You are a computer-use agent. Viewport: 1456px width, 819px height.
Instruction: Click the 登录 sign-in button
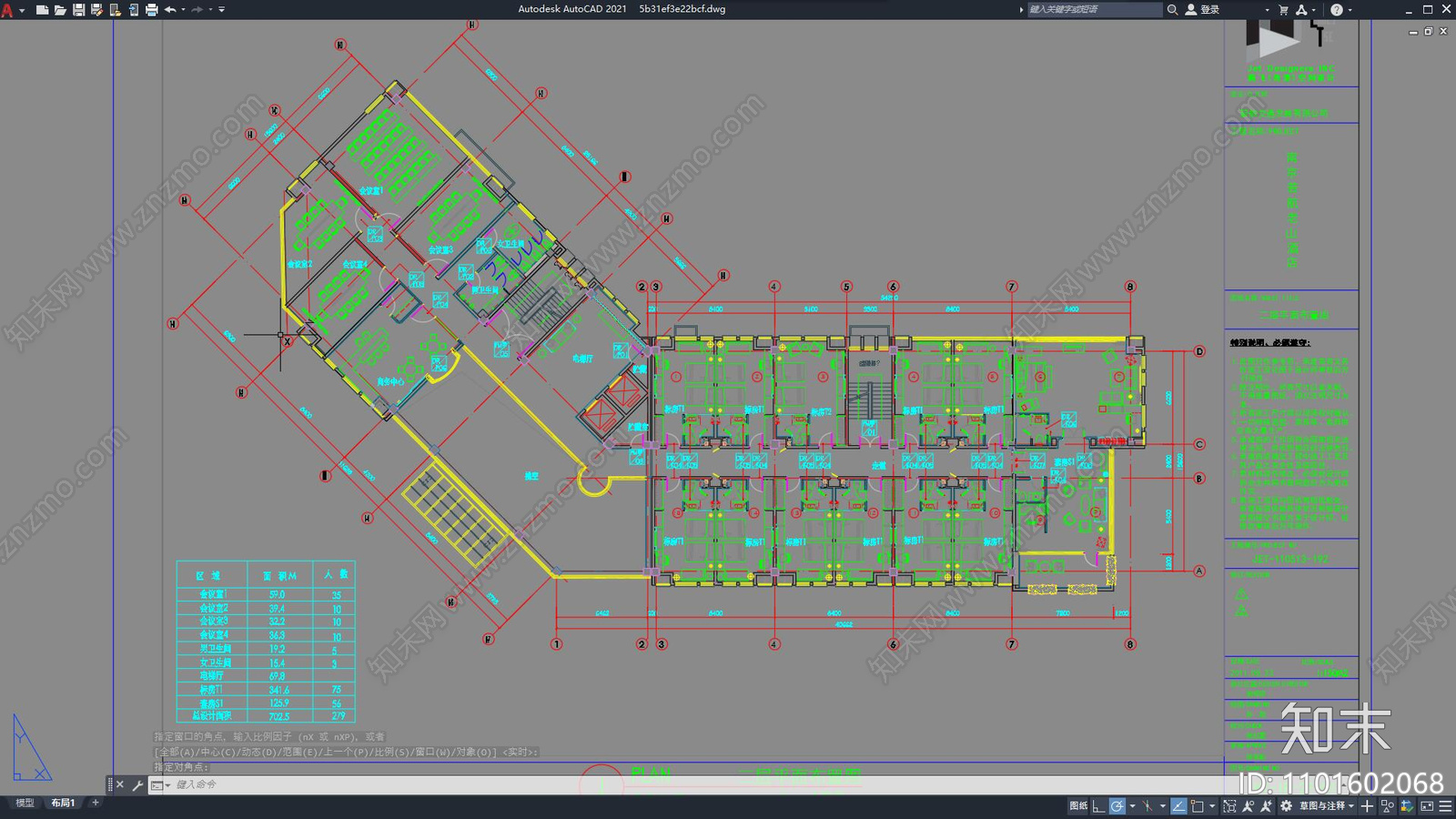click(1203, 9)
